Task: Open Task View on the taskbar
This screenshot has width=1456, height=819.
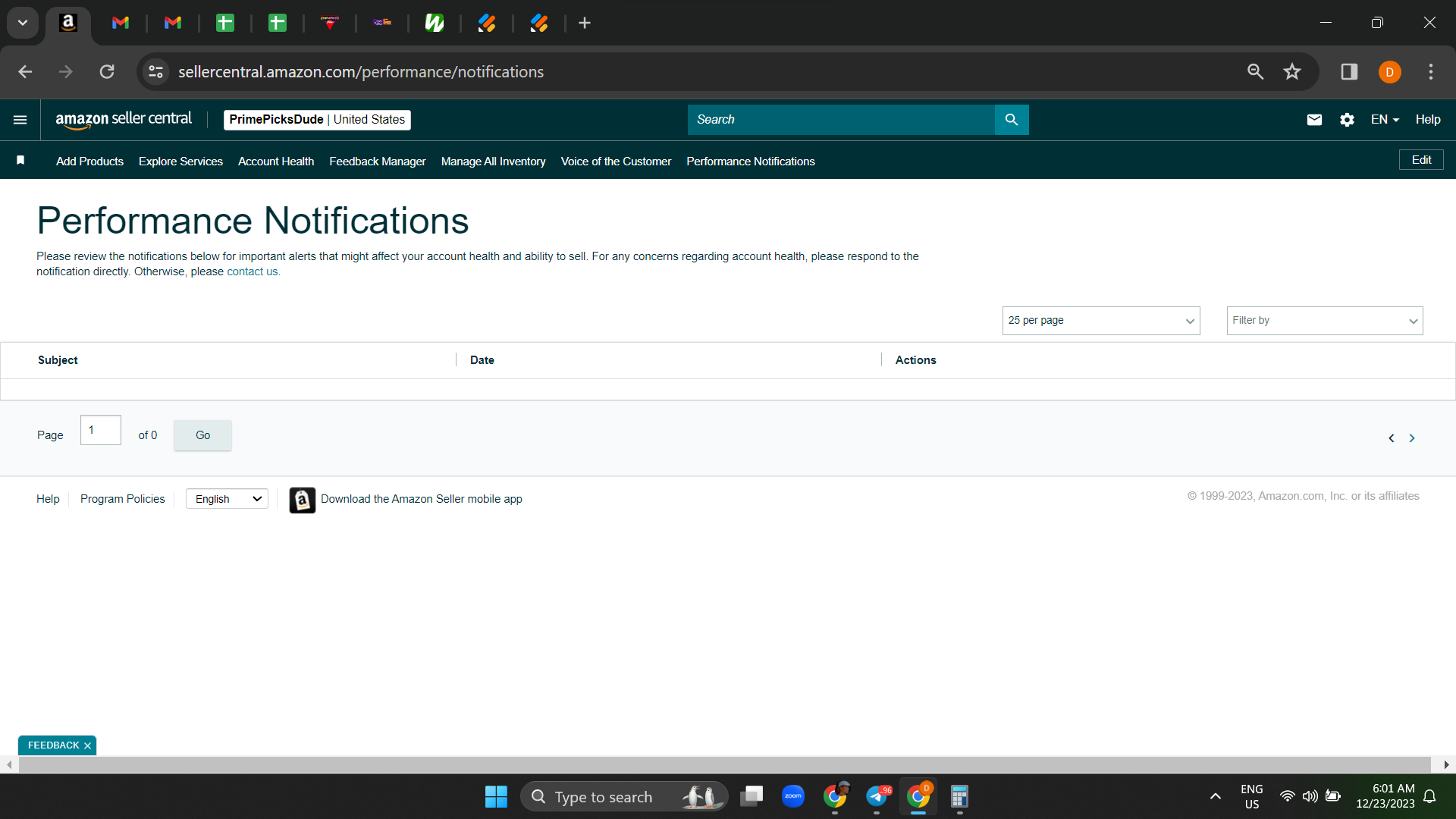Action: 752,796
